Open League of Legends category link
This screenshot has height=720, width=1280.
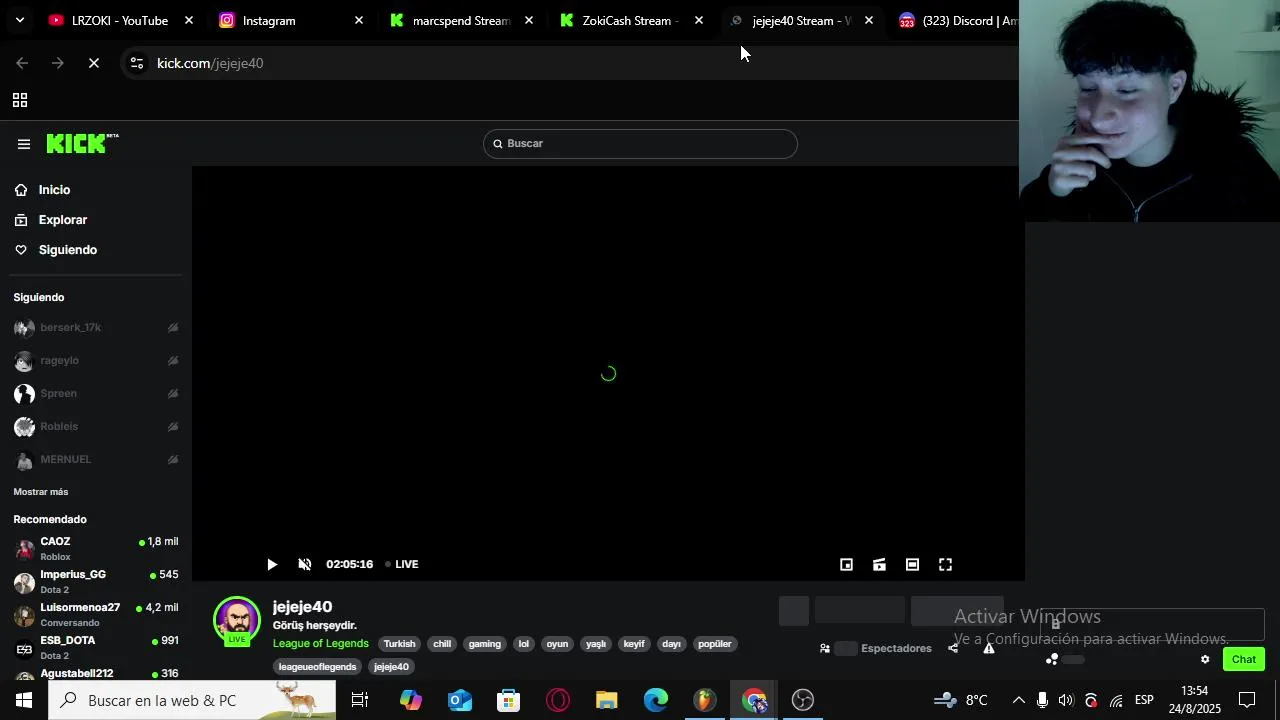(321, 644)
